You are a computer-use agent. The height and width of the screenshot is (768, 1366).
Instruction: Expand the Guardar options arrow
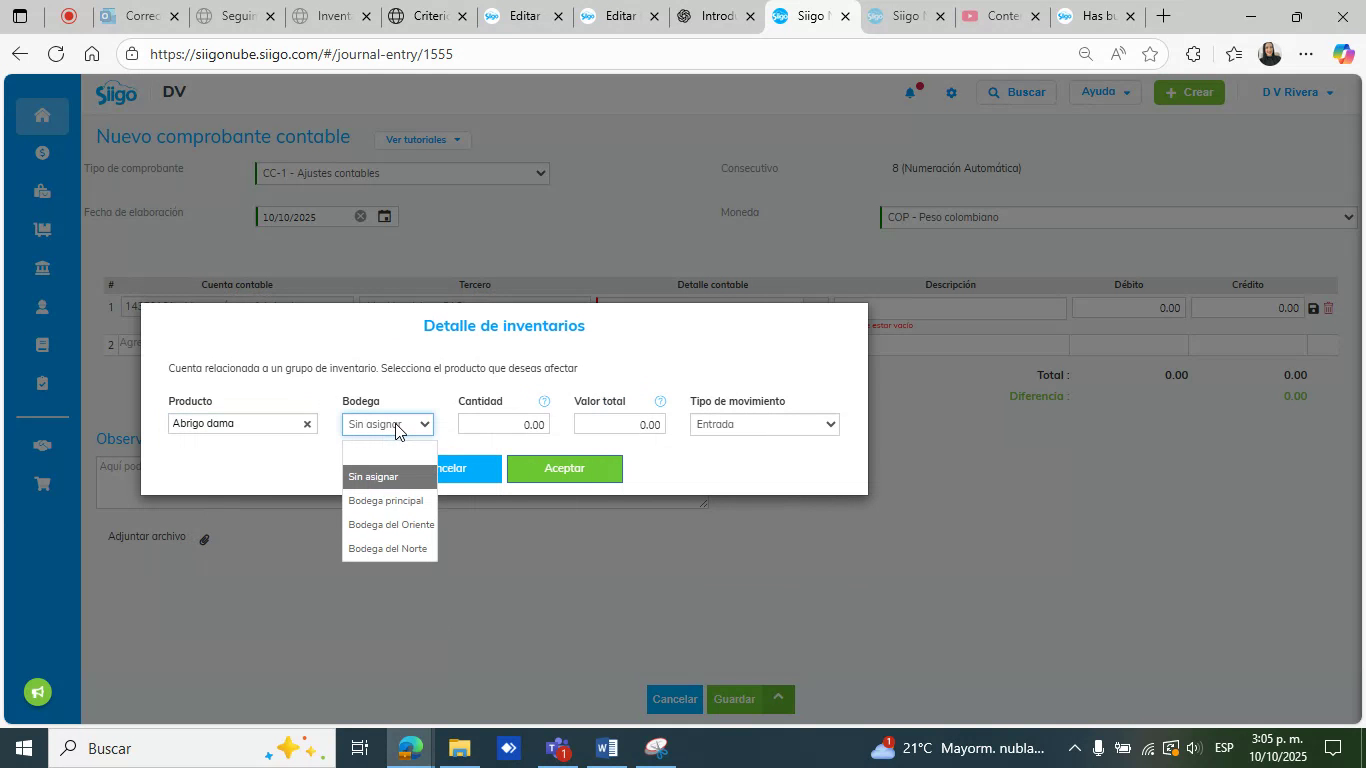(778, 699)
